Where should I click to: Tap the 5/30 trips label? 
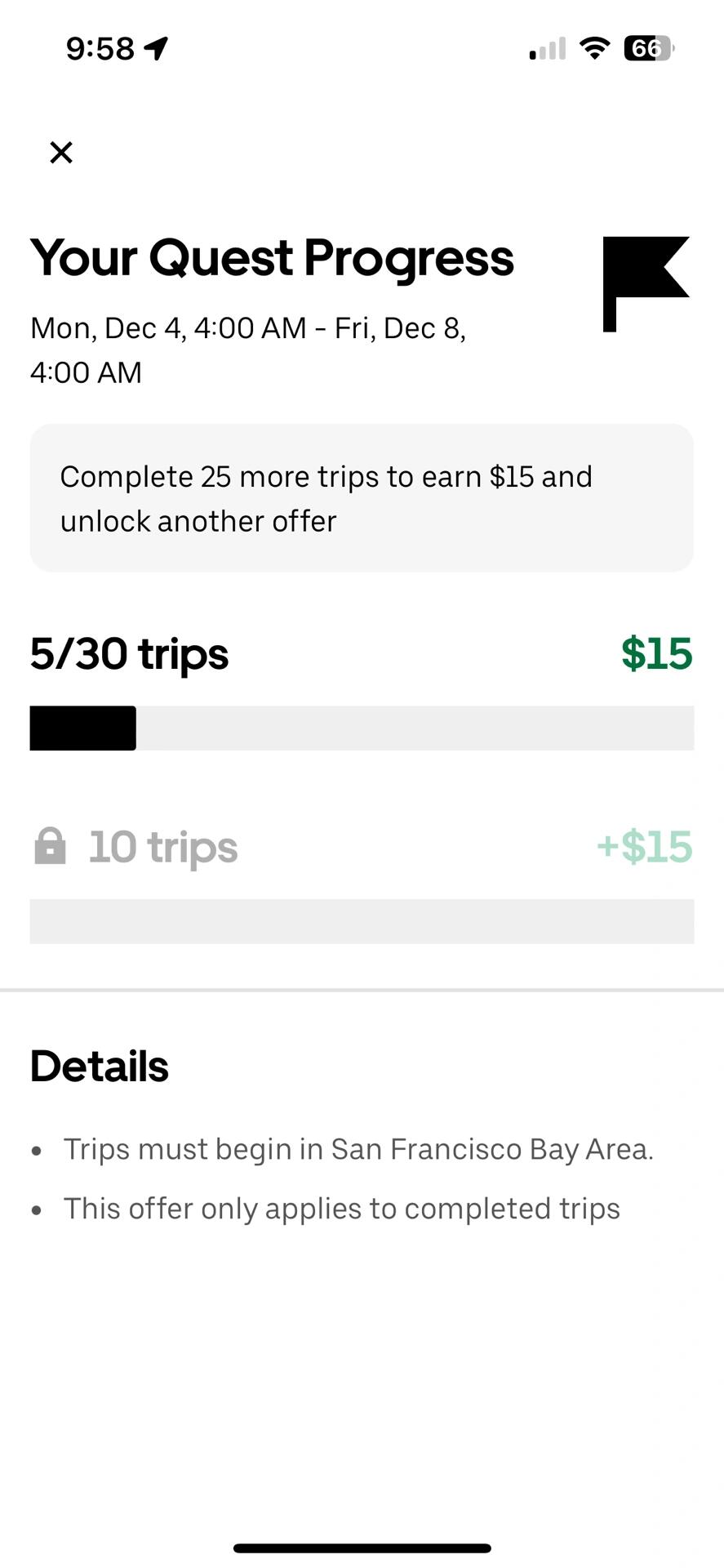129,654
